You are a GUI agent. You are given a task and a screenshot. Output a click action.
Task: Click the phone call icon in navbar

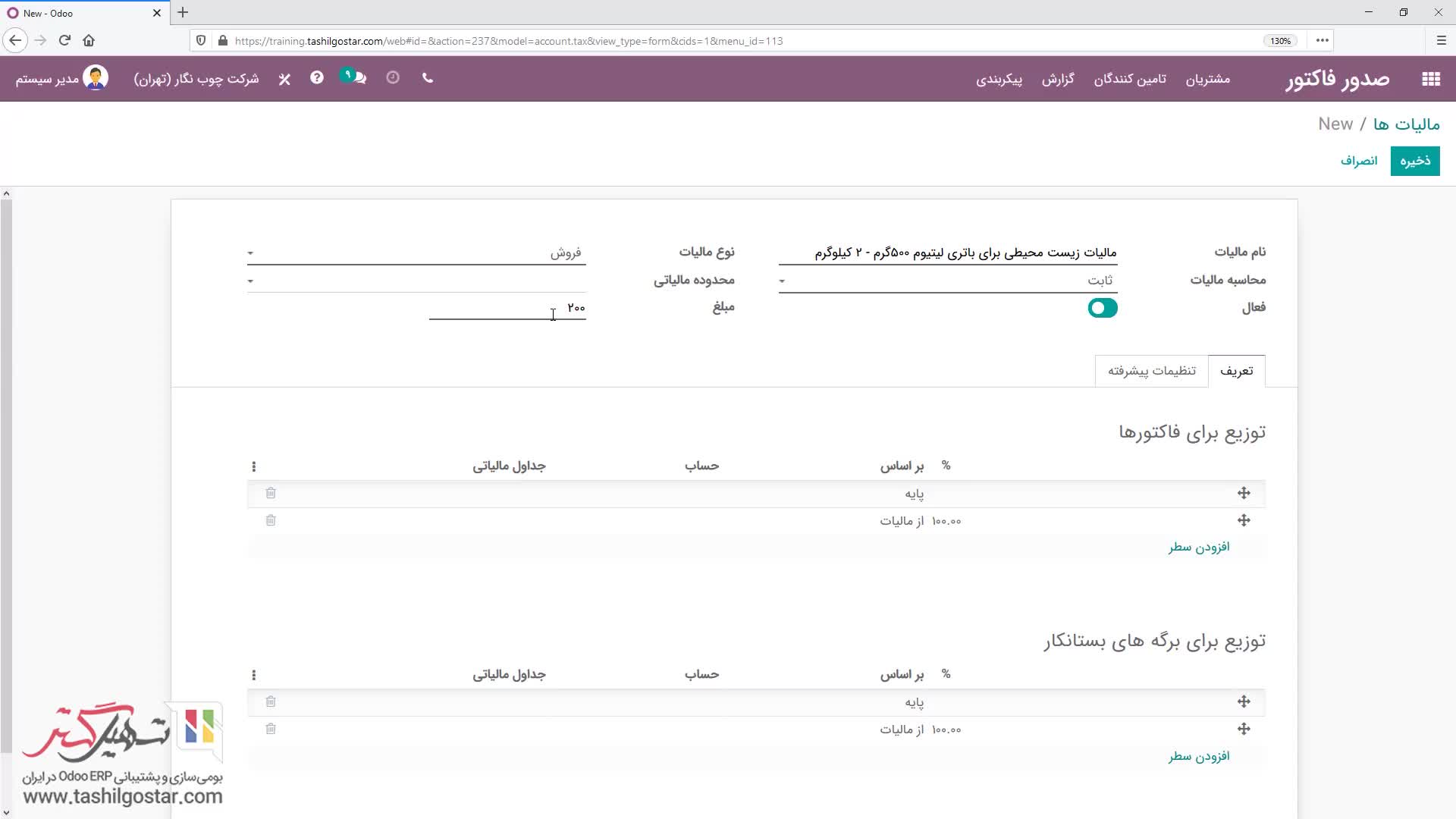428,78
